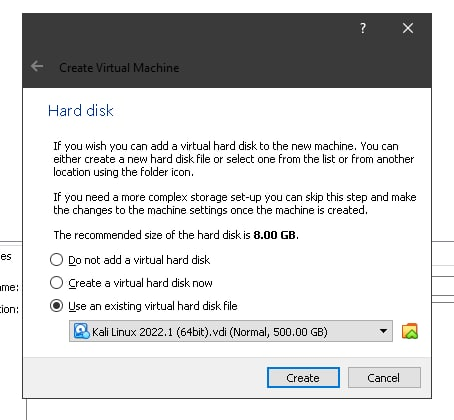Click the "Hard disk" heading text
This screenshot has height=420, width=454.
coord(81,111)
